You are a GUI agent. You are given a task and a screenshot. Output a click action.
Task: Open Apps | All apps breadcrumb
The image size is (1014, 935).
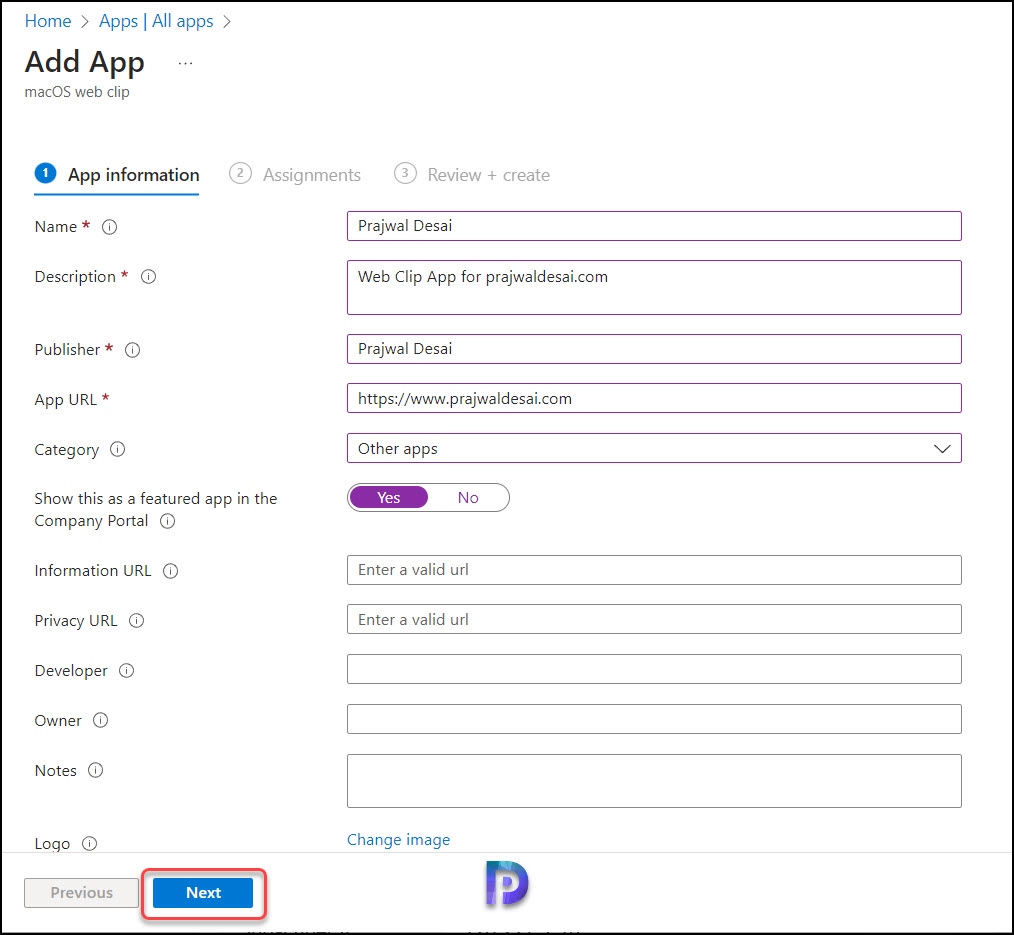(156, 21)
